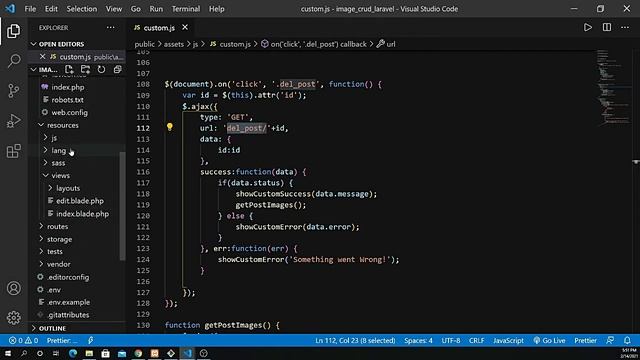This screenshot has width=640, height=360.
Task: Expand the Outline section
Action: [x=52, y=328]
